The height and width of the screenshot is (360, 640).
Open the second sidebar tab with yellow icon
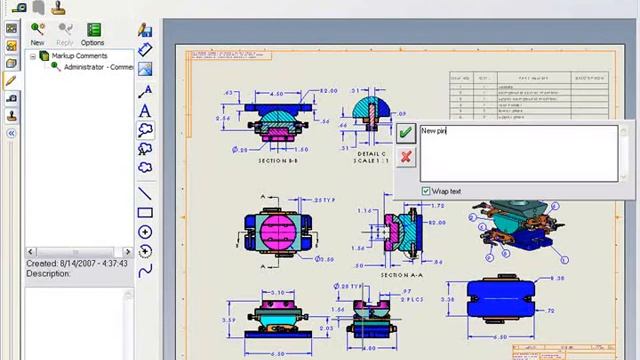tap(11, 46)
